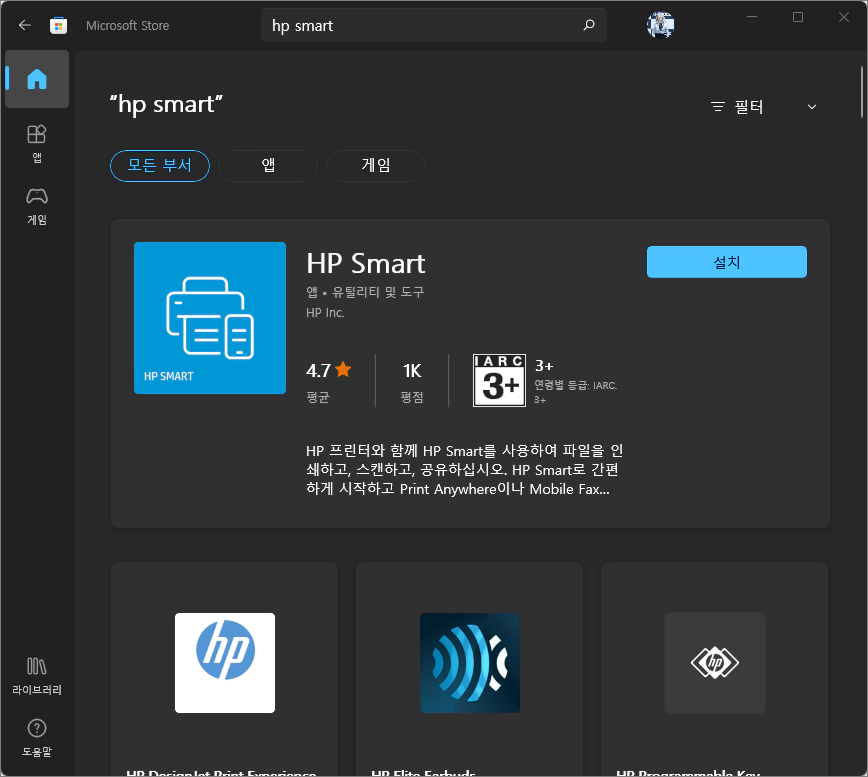Select the 게임 filter tab
The width and height of the screenshot is (868, 777).
click(x=376, y=165)
